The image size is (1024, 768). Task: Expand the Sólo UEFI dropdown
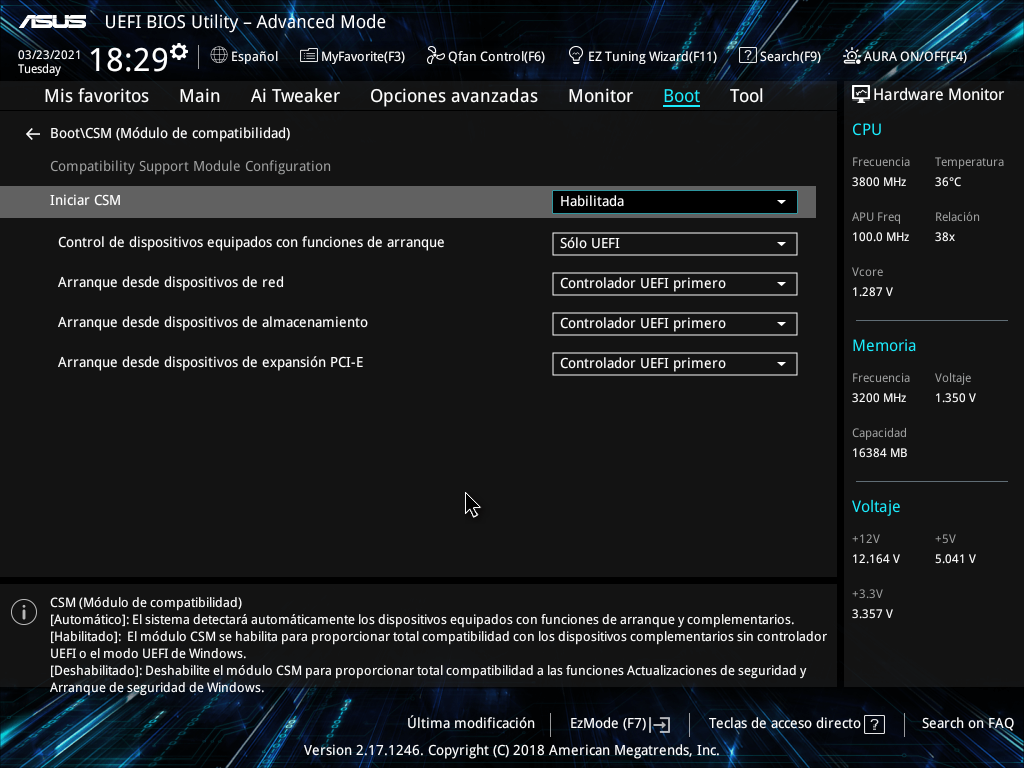[675, 244]
